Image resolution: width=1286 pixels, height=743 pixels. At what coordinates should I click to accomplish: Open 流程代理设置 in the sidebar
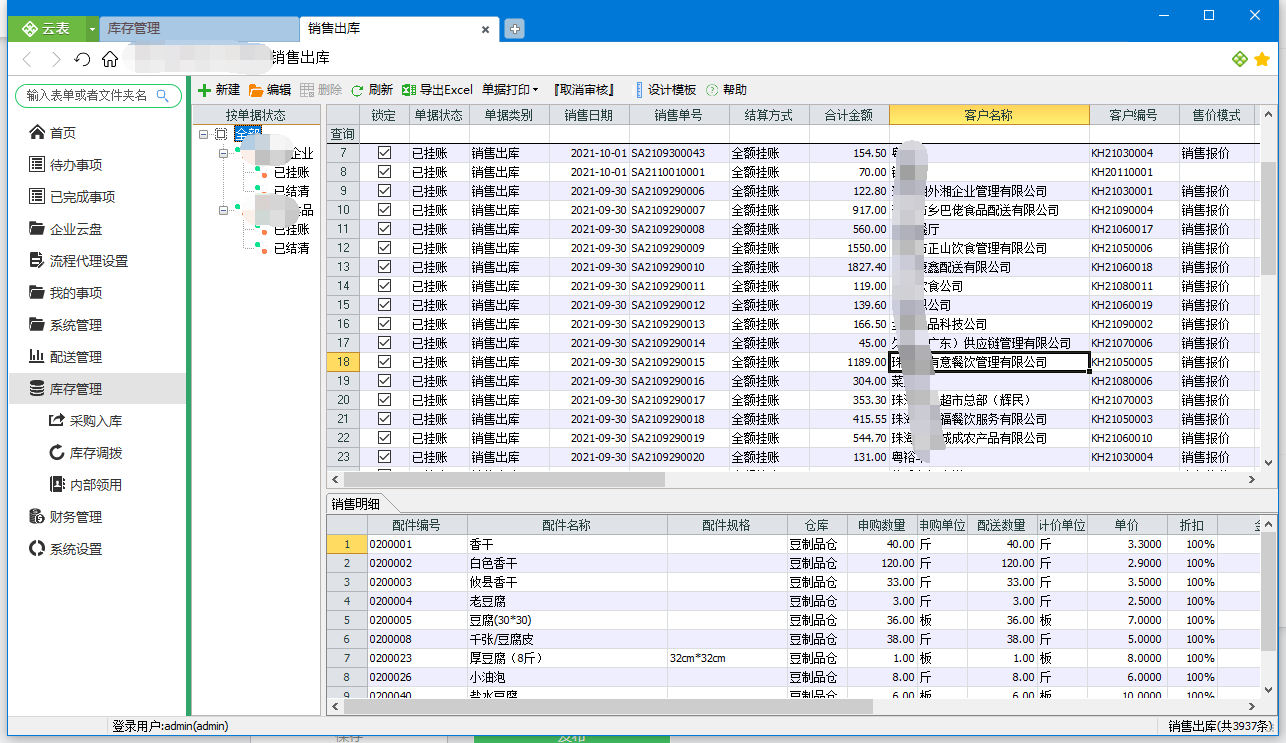(x=97, y=261)
